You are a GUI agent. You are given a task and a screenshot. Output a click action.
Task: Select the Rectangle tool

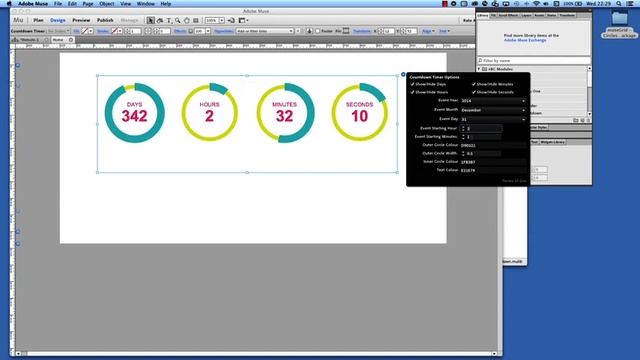point(196,20)
